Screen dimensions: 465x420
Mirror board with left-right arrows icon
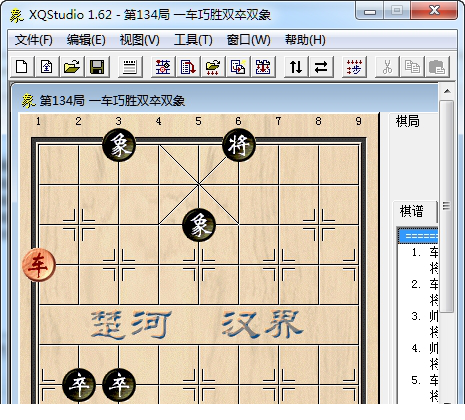coord(321,67)
